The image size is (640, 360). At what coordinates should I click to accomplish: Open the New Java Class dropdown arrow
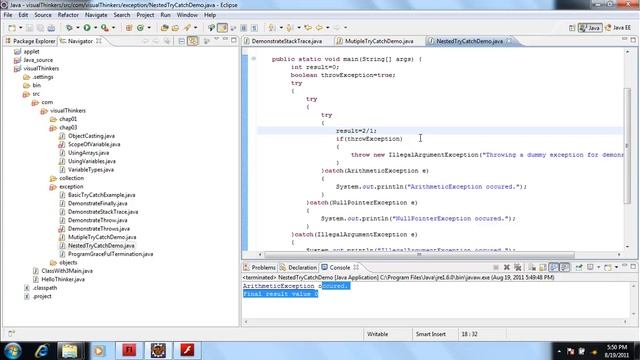pos(149,28)
